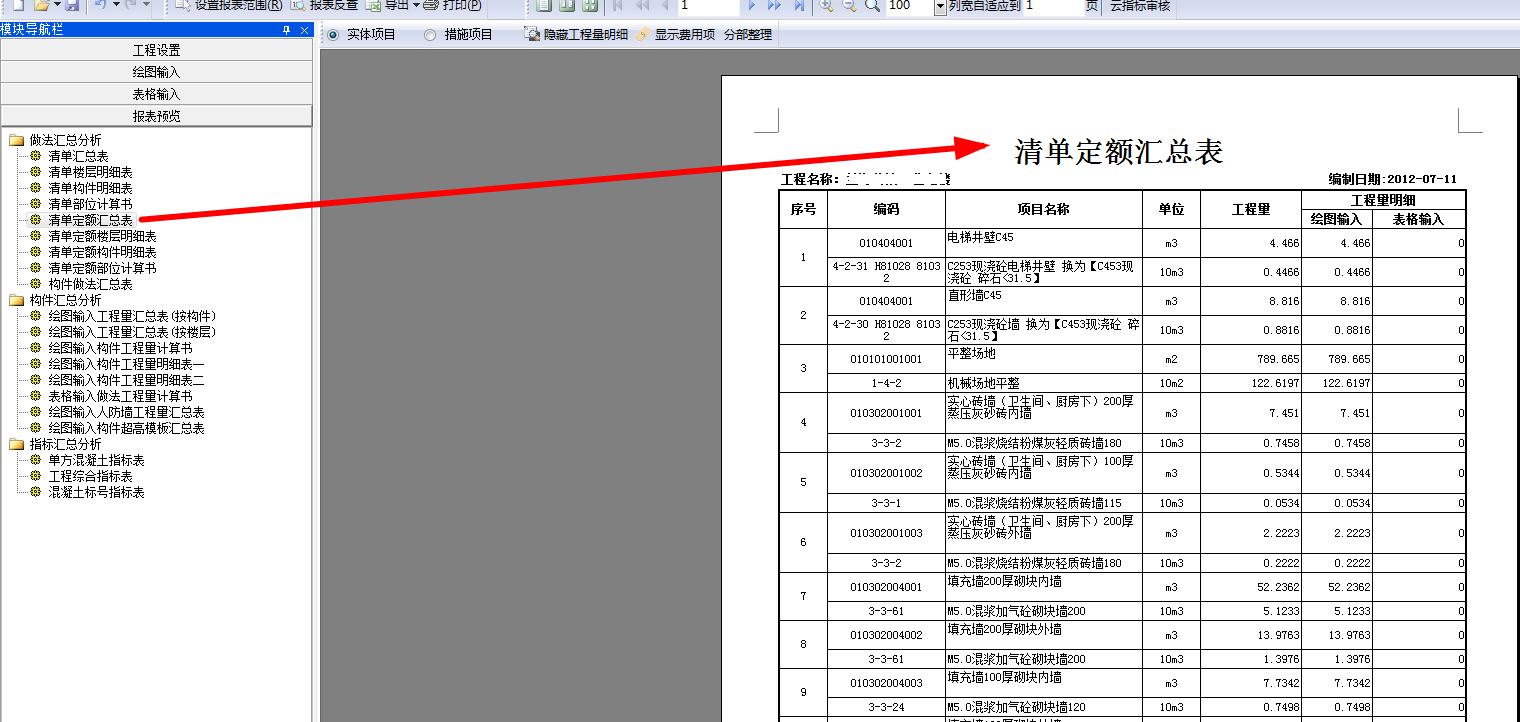The image size is (1520, 722).
Task: Click 隐藏工程量明细 button
Action: (577, 34)
